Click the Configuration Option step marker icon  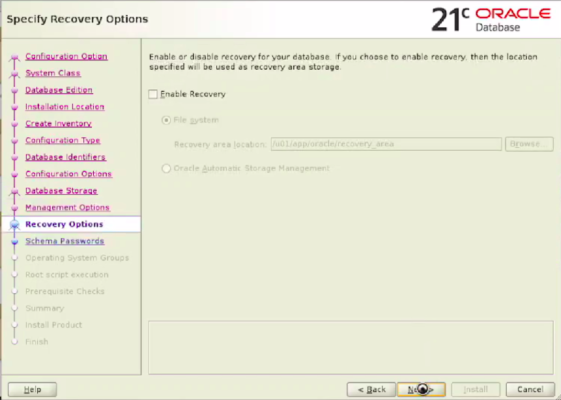pyautogui.click(x=15, y=57)
